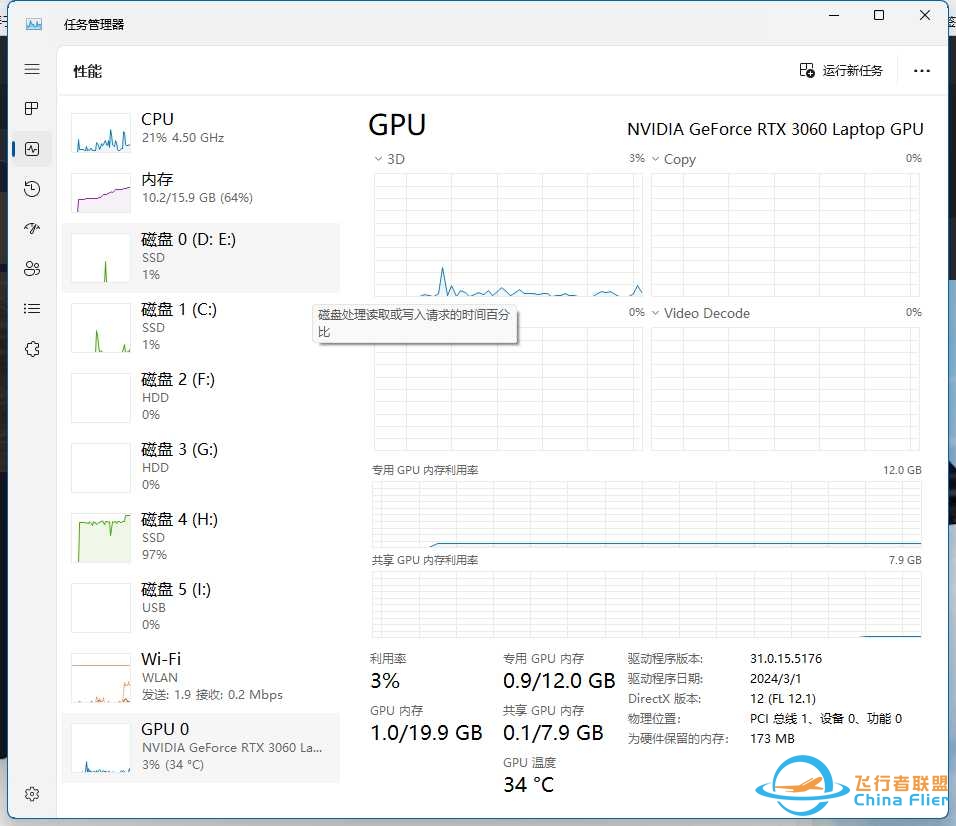This screenshot has width=956, height=826.
Task: Click the 1.0/19.9 GB GPU memory value
Action: [426, 732]
